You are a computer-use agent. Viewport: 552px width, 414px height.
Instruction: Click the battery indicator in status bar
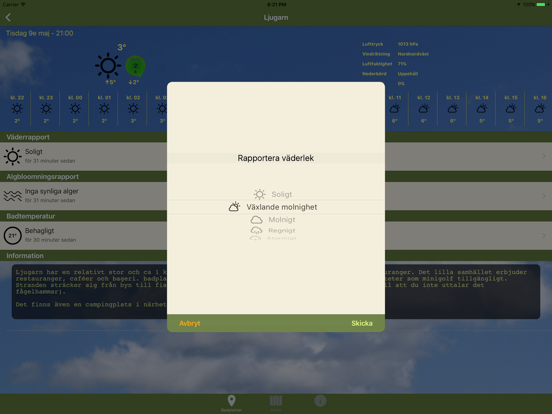coord(541,4)
